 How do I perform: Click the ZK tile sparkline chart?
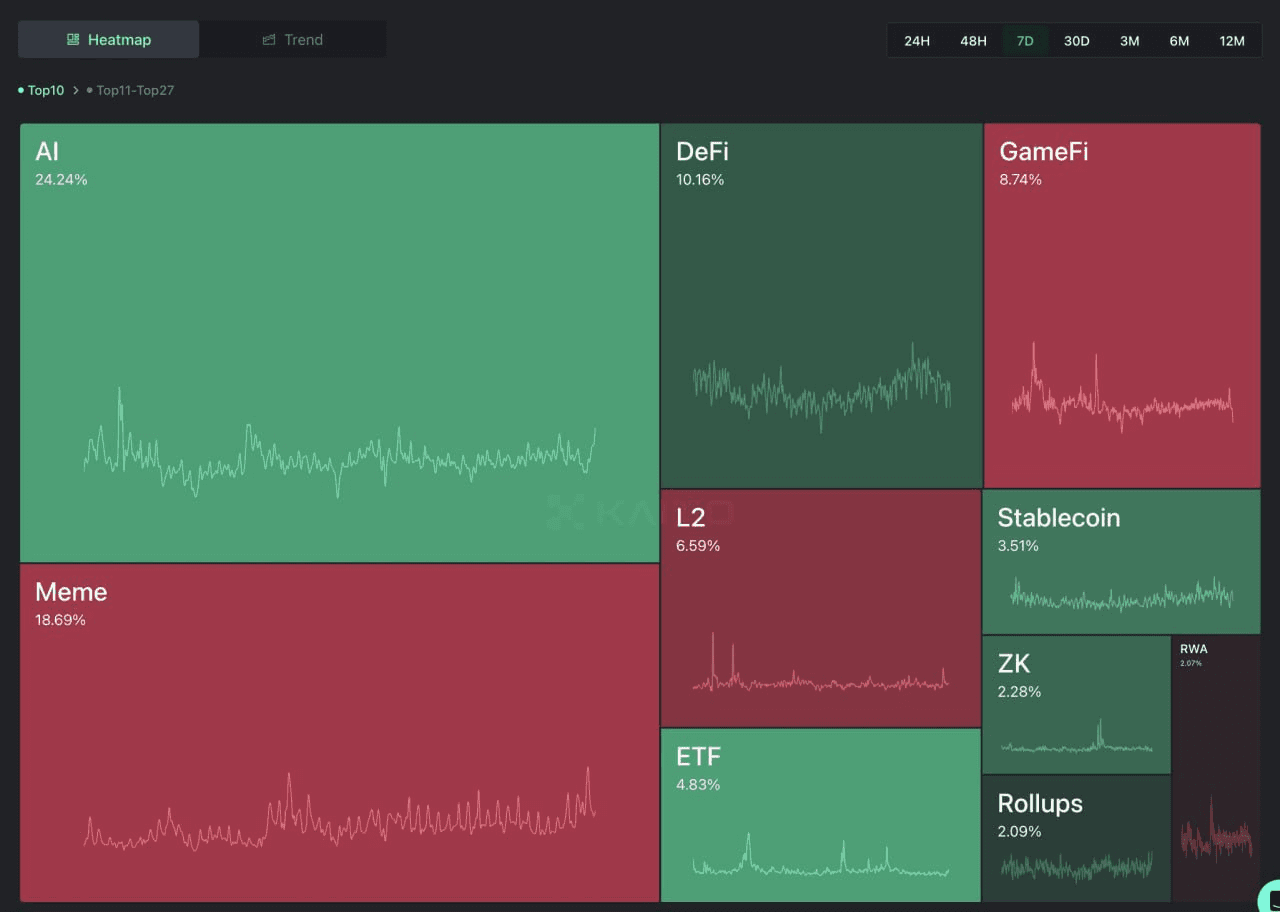coord(1077,737)
